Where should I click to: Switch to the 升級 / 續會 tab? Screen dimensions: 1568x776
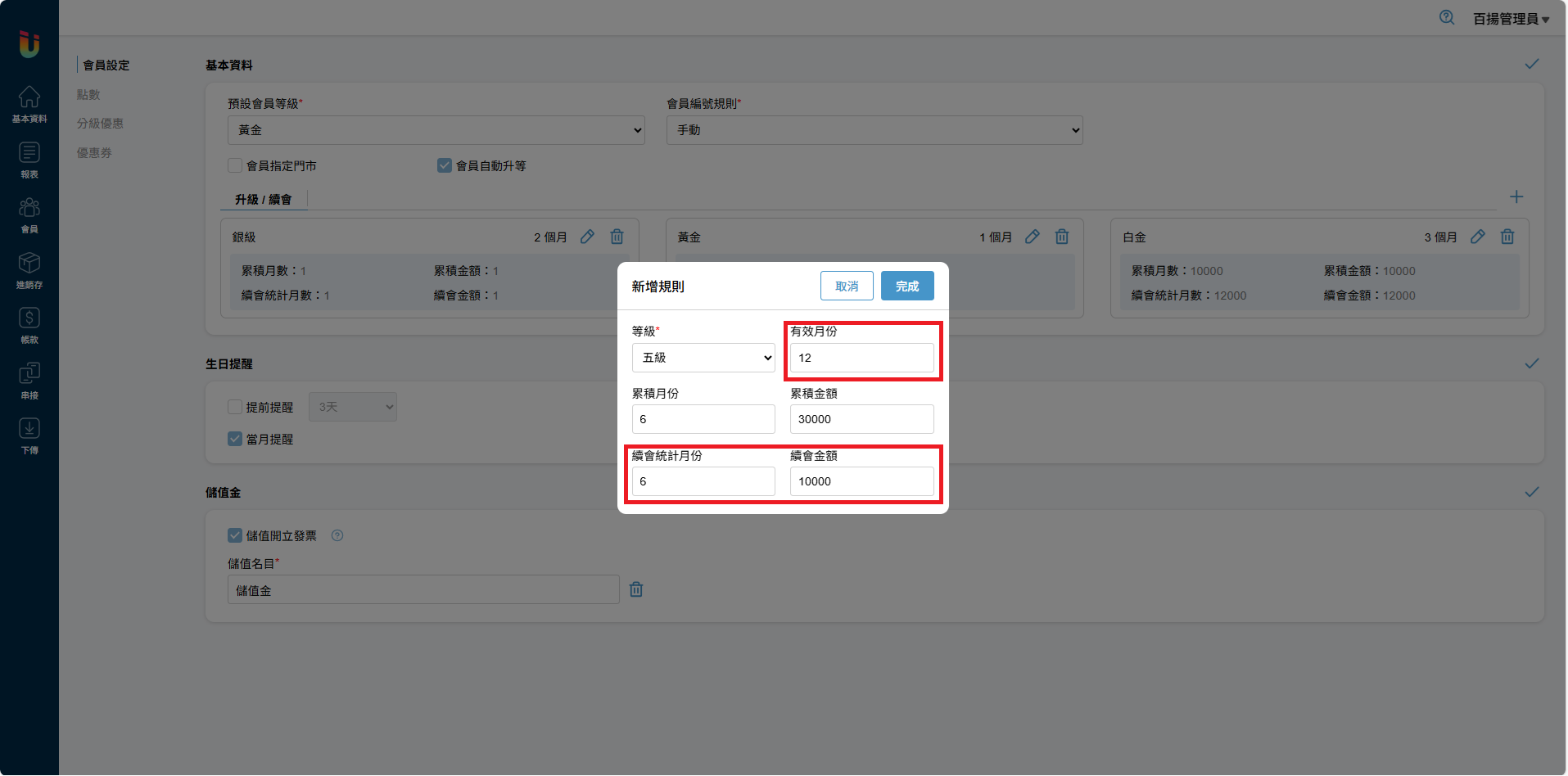(x=263, y=200)
